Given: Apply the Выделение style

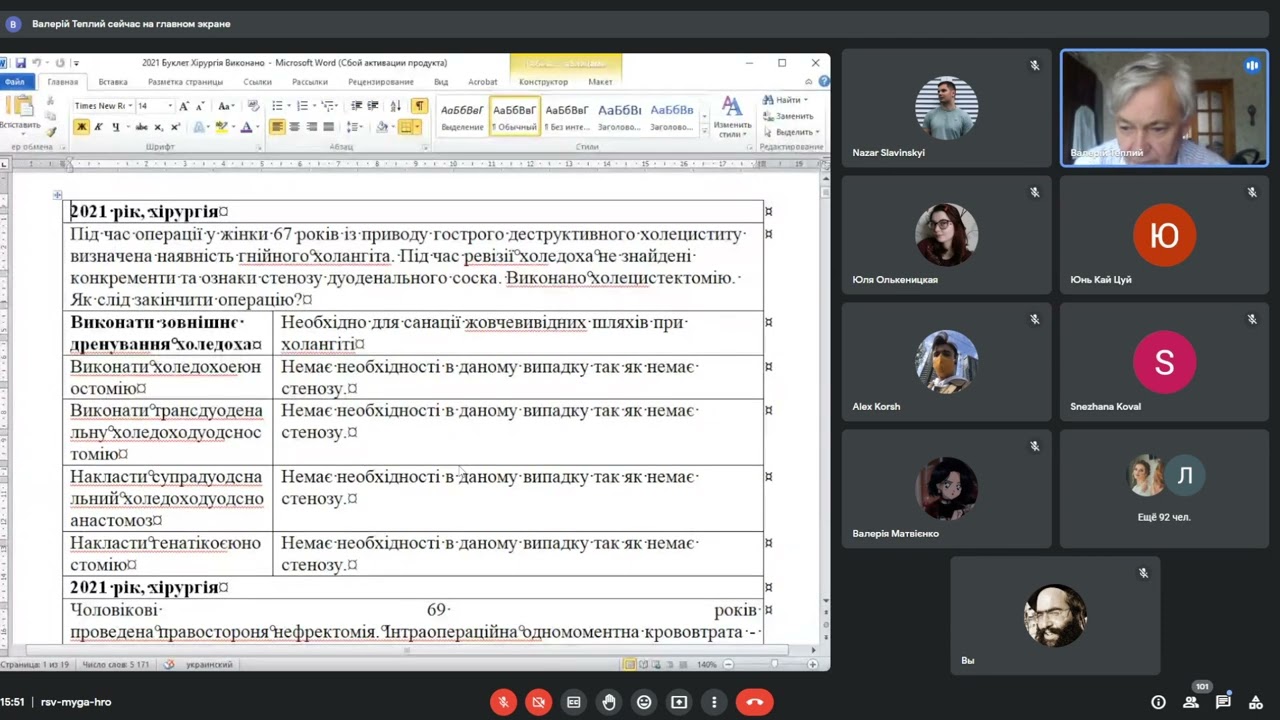Looking at the screenshot, I should tap(462, 117).
